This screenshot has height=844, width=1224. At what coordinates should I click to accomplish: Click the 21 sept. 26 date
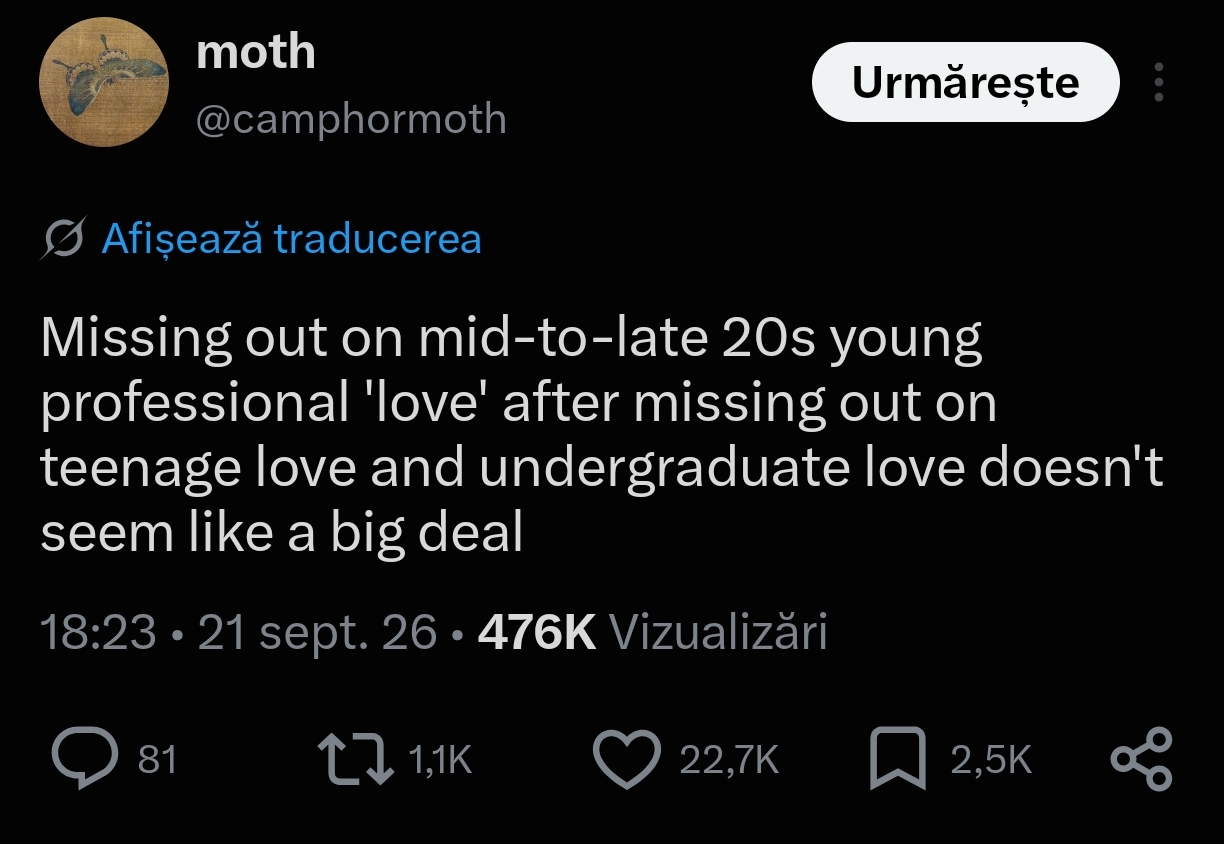pos(318,632)
